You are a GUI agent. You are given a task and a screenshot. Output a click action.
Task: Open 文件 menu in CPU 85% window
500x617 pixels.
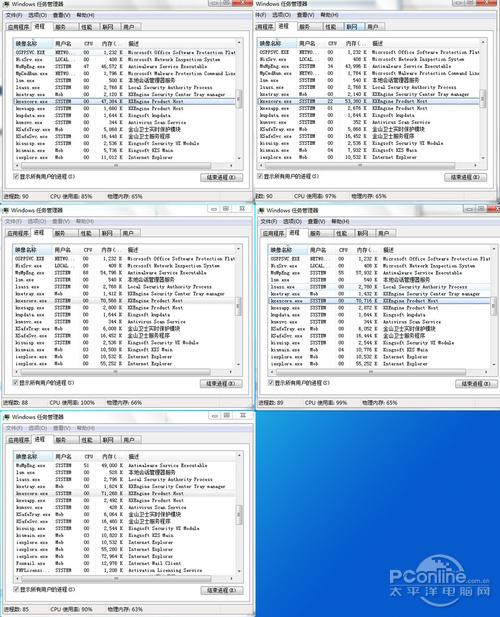coord(14,15)
